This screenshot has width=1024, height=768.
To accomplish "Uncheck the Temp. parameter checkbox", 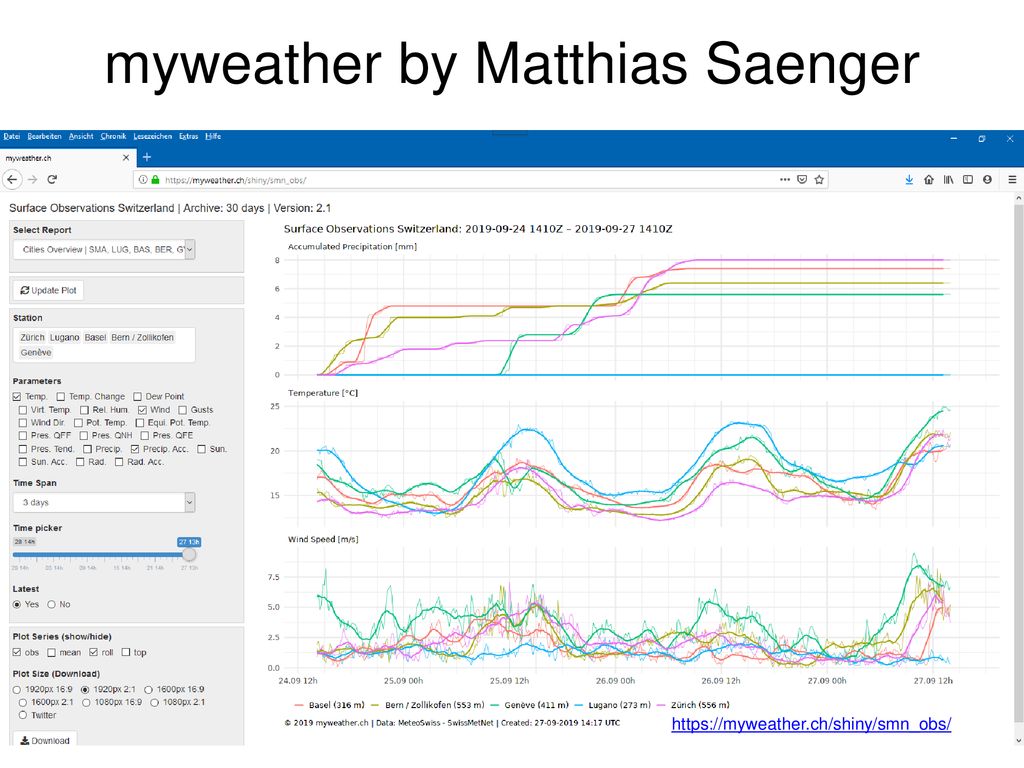I will [x=16, y=396].
